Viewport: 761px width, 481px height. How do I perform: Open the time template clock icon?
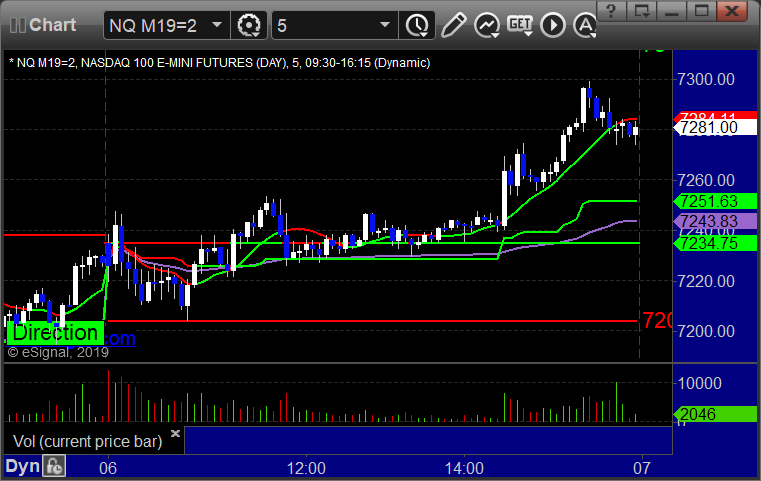[417, 25]
